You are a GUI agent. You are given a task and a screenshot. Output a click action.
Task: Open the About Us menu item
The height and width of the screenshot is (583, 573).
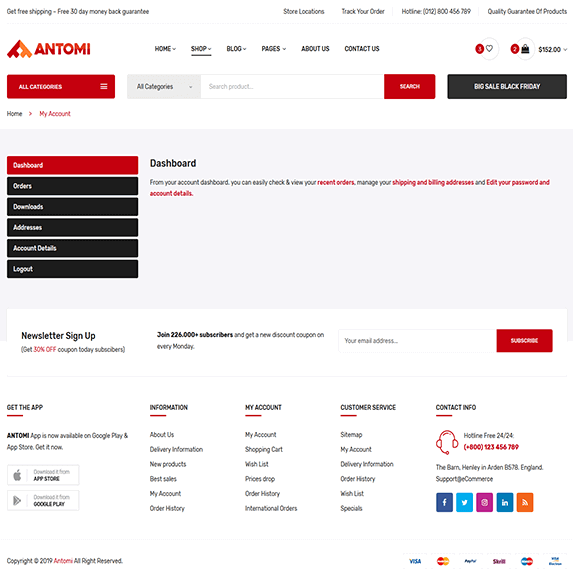tap(315, 49)
